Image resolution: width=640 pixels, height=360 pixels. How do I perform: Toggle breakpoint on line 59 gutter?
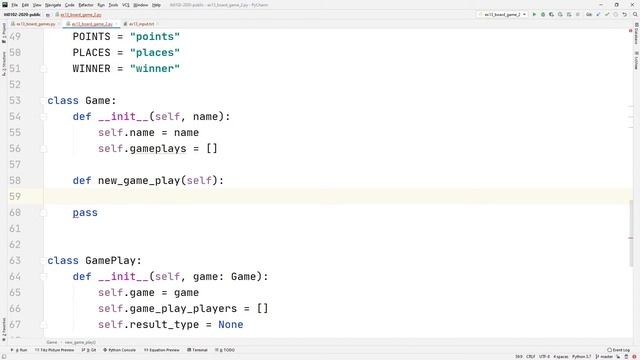pyautogui.click(x=32, y=196)
